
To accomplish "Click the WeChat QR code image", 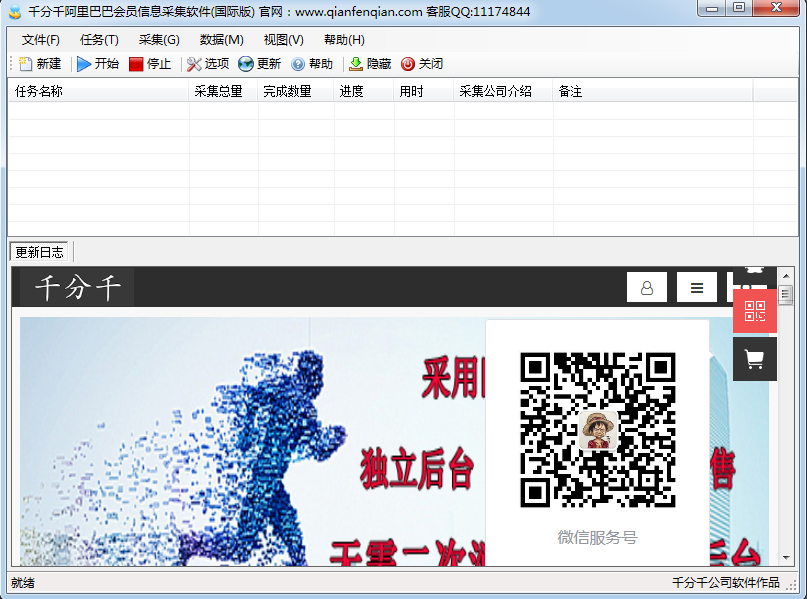I will tap(598, 430).
